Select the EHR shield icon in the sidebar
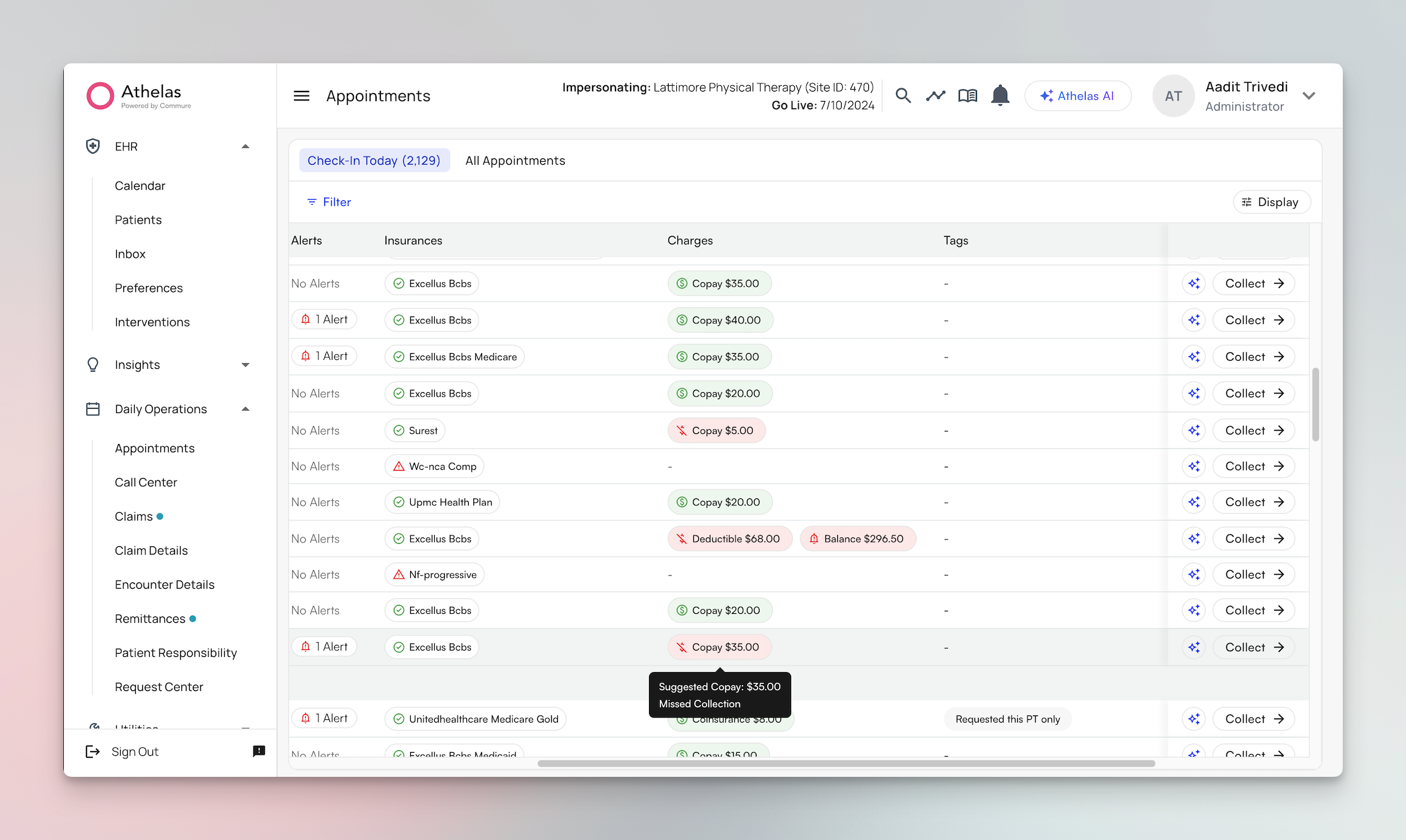The width and height of the screenshot is (1406, 840). pyautogui.click(x=93, y=146)
